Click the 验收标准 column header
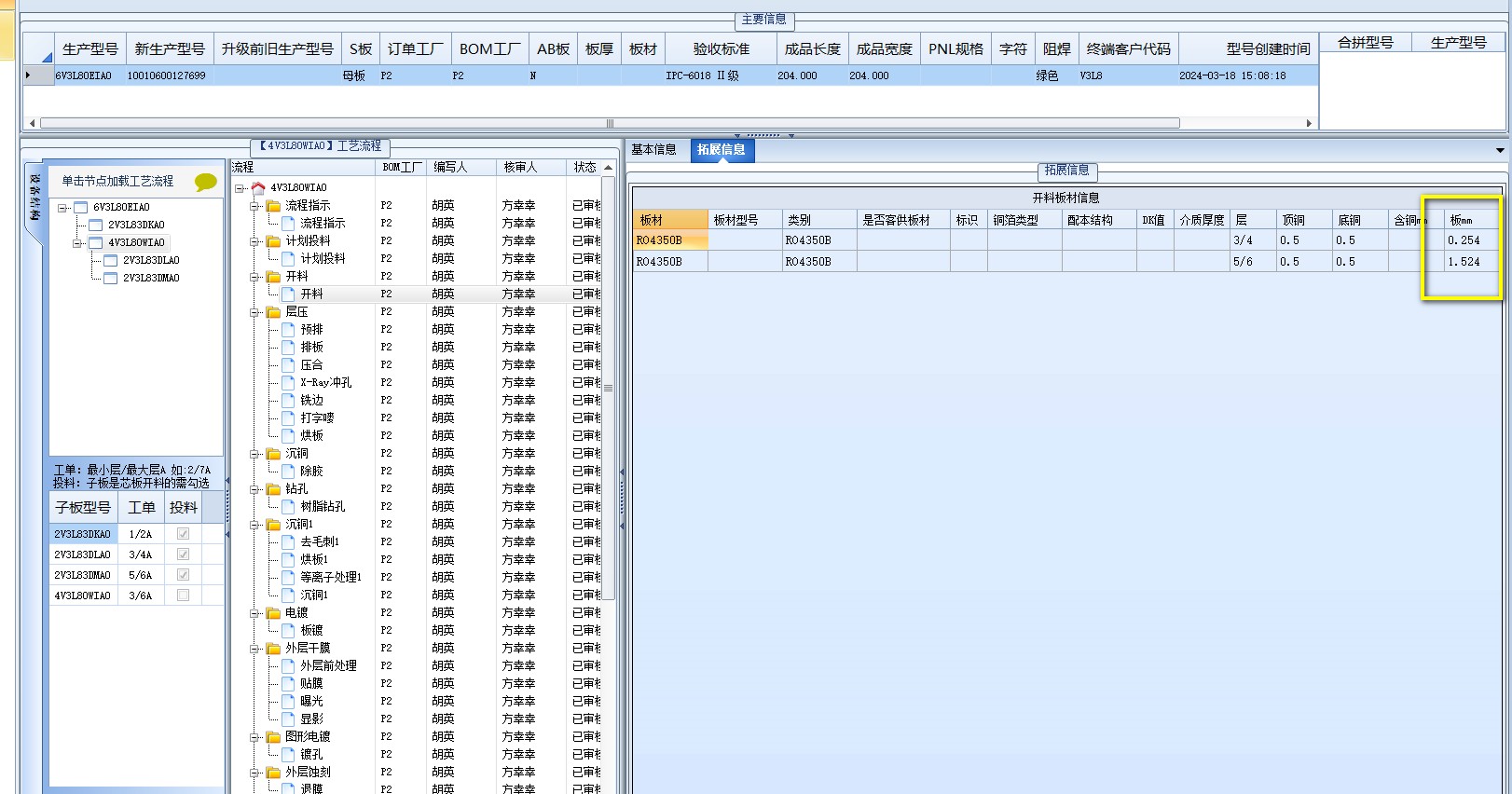This screenshot has width=1512, height=794. pyautogui.click(x=721, y=49)
